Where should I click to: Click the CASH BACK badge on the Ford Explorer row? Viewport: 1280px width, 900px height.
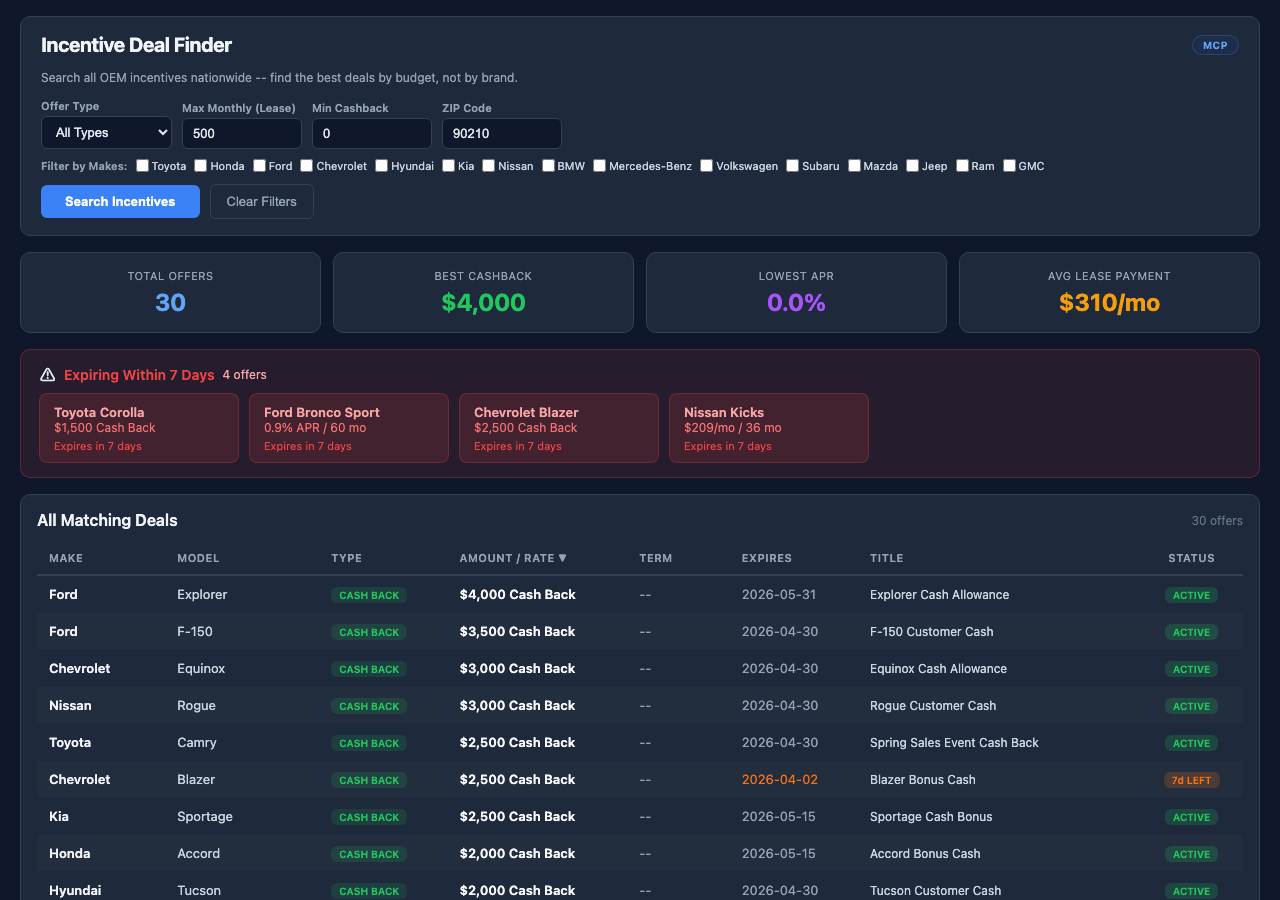(x=368, y=594)
